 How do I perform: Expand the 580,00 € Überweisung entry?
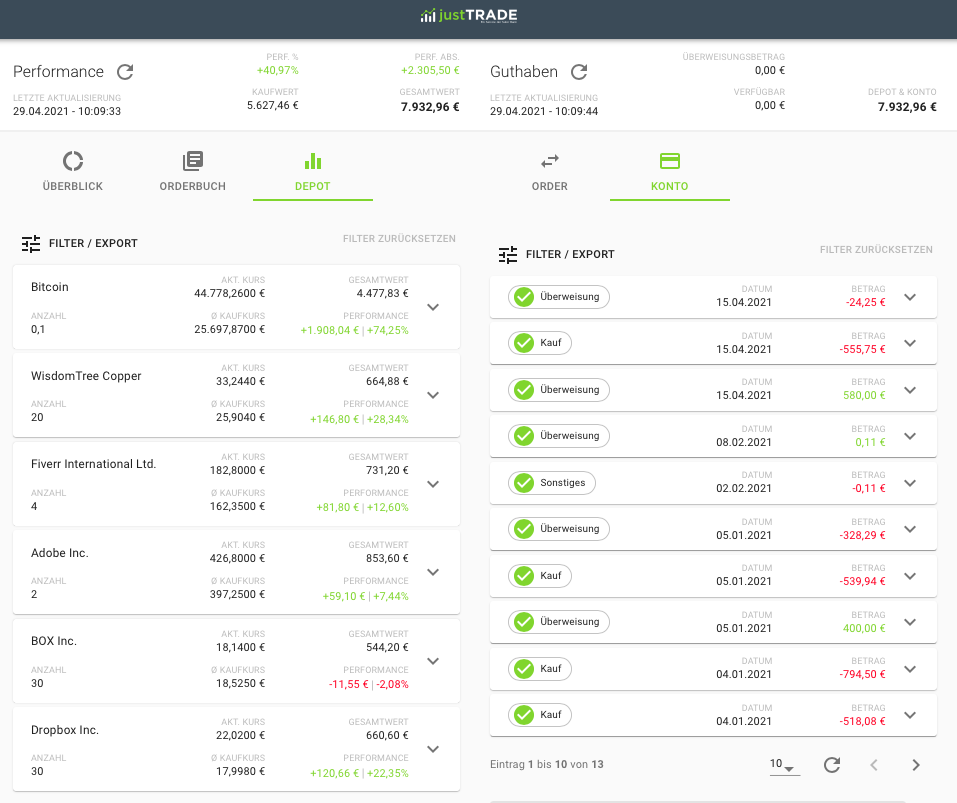coord(910,390)
